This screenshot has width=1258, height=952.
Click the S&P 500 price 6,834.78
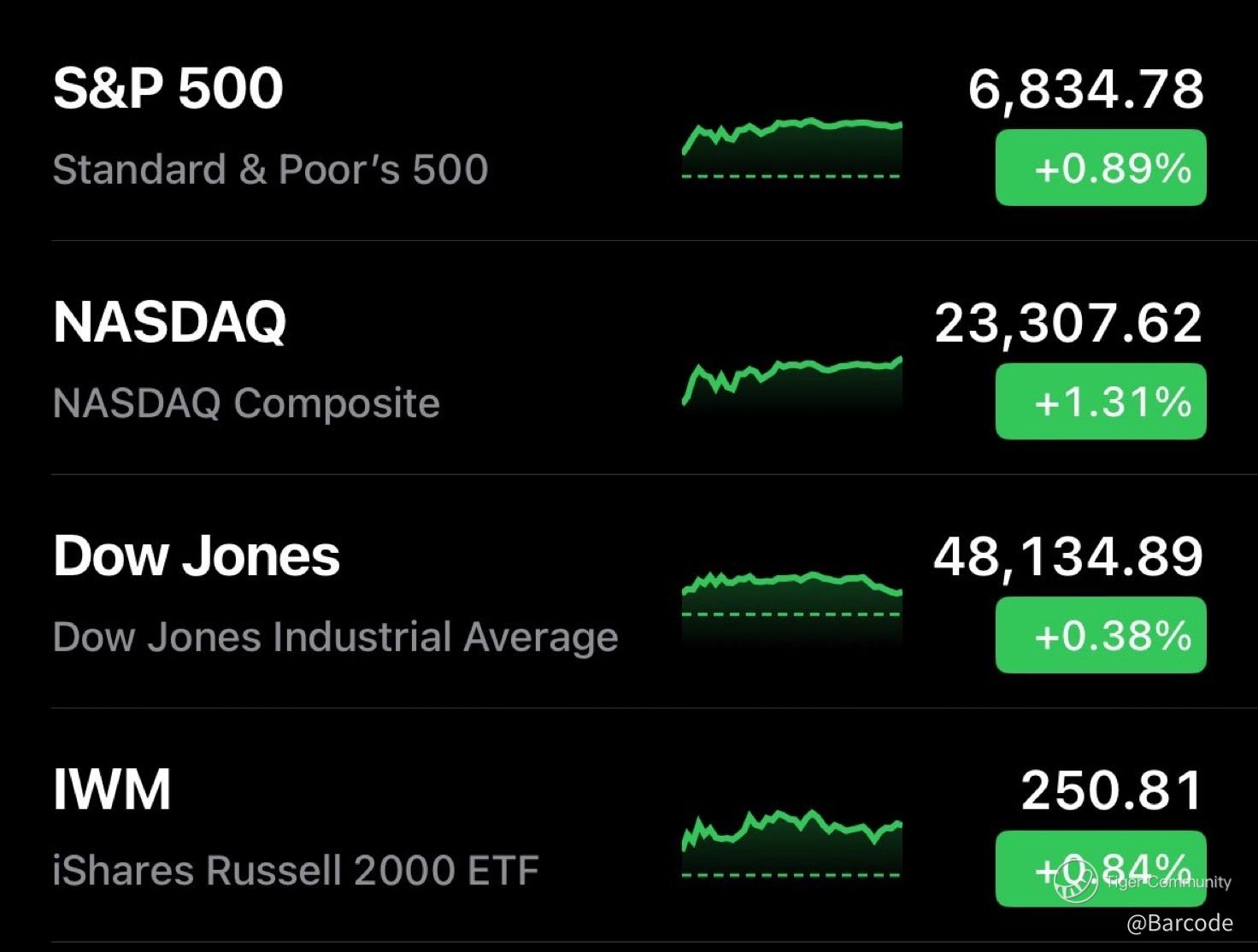tap(1085, 89)
